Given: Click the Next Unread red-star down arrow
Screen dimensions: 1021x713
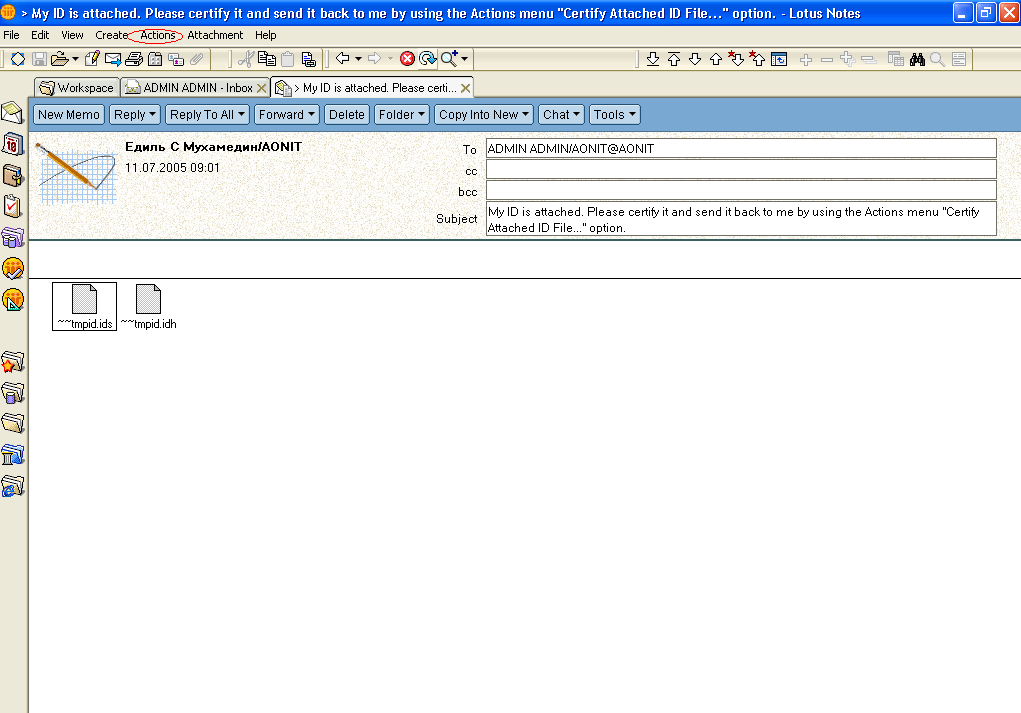Looking at the screenshot, I should point(736,59).
